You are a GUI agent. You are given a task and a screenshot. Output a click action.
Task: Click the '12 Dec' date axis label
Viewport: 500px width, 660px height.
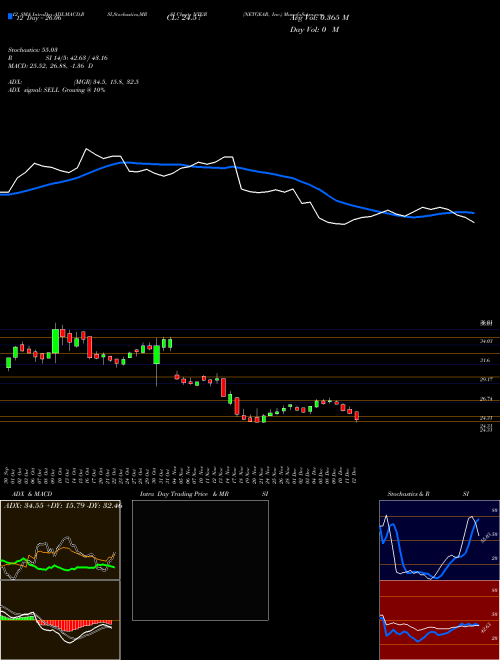click(356, 475)
